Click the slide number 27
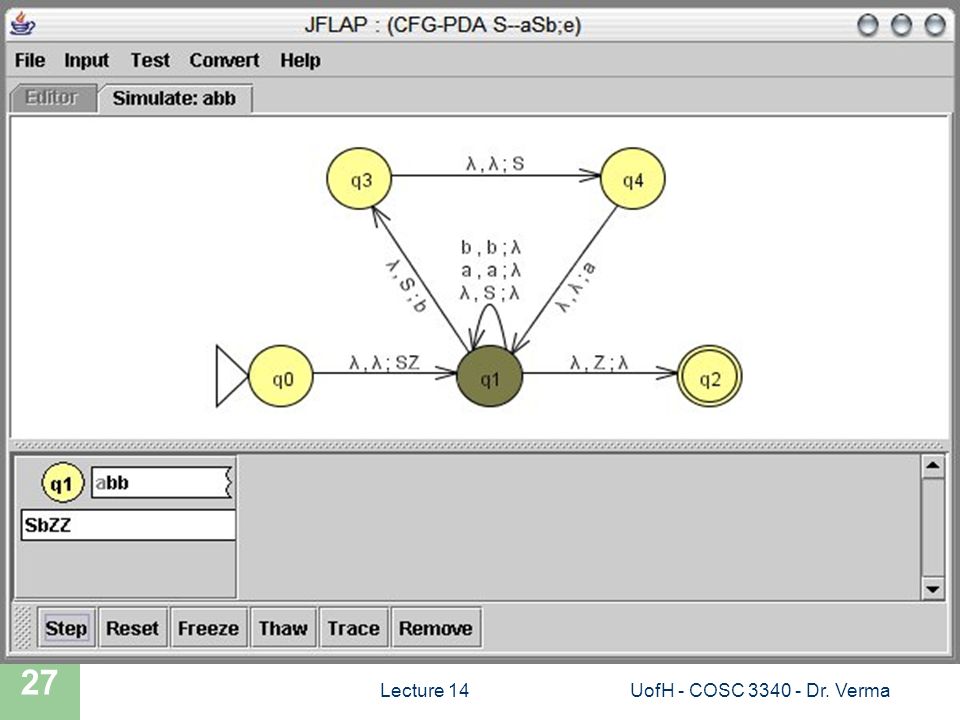This screenshot has height=720, width=960. [x=39, y=683]
